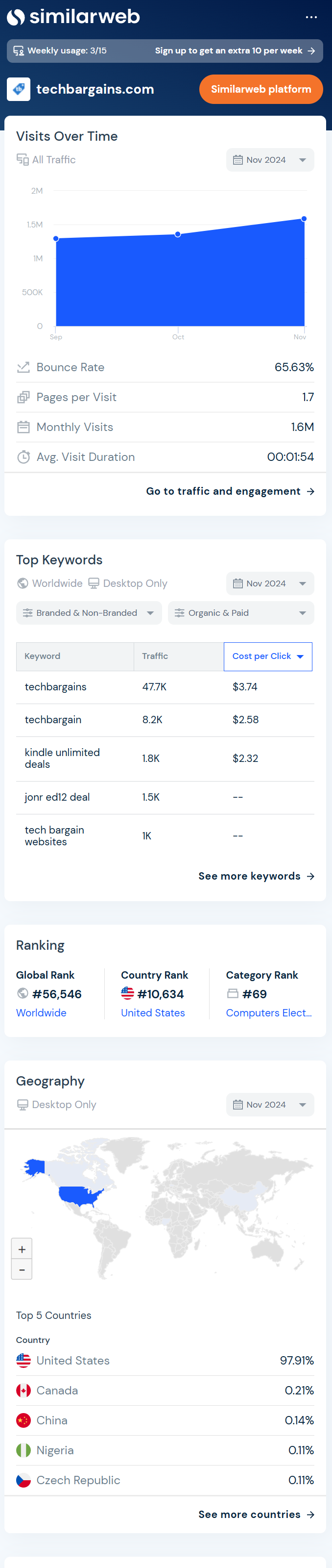Click the Similarweb platform button

coord(261,89)
